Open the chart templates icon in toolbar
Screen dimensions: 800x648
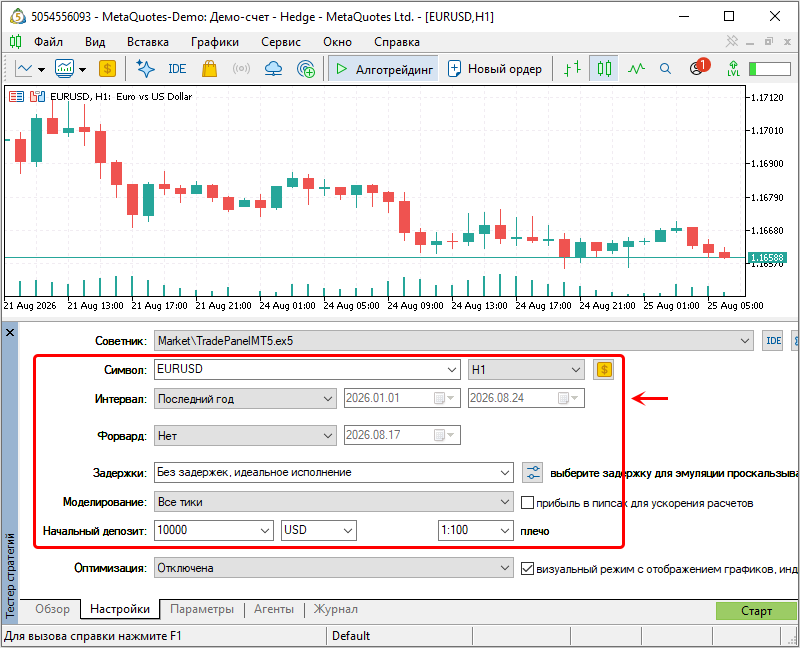coord(65,68)
